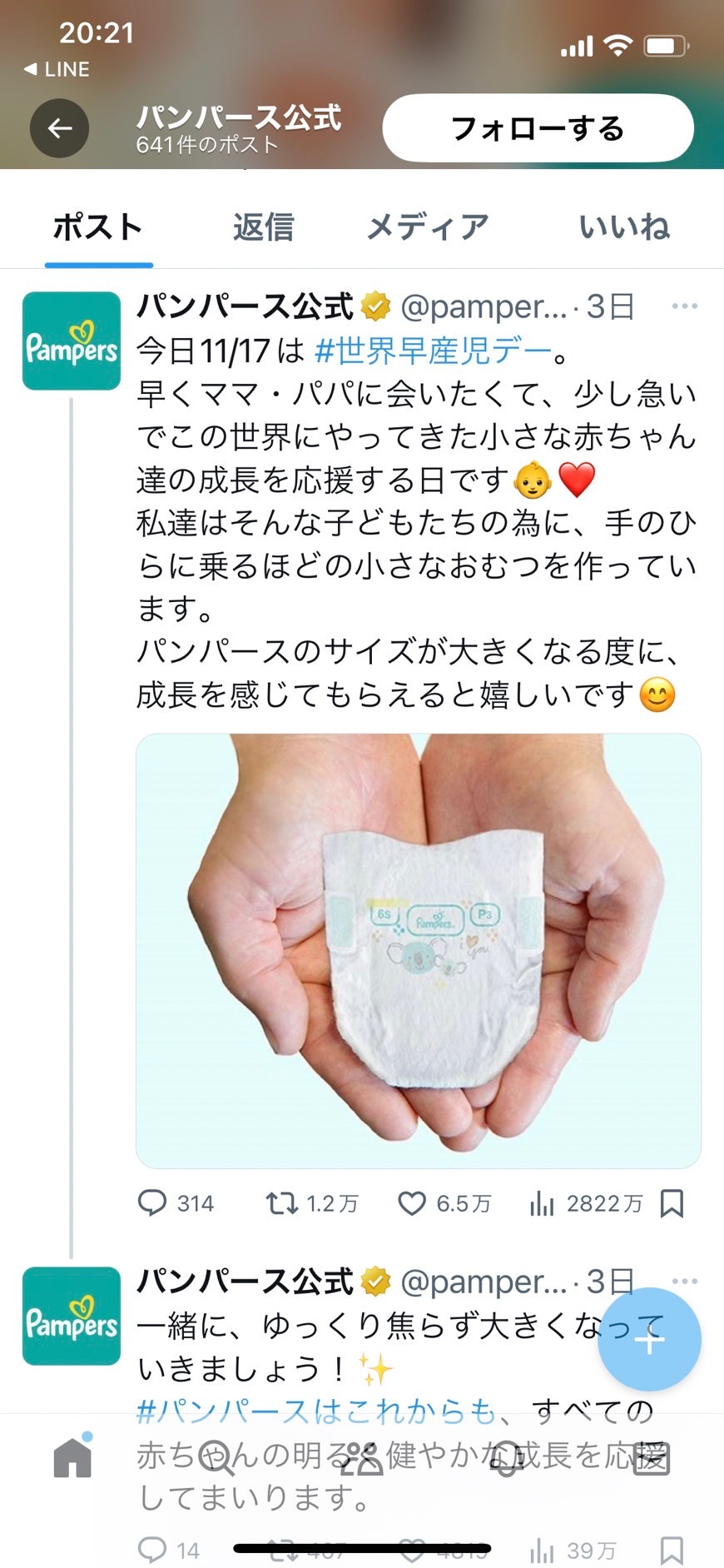
Task: Open Communities in bottom navigation
Action: [x=362, y=1458]
